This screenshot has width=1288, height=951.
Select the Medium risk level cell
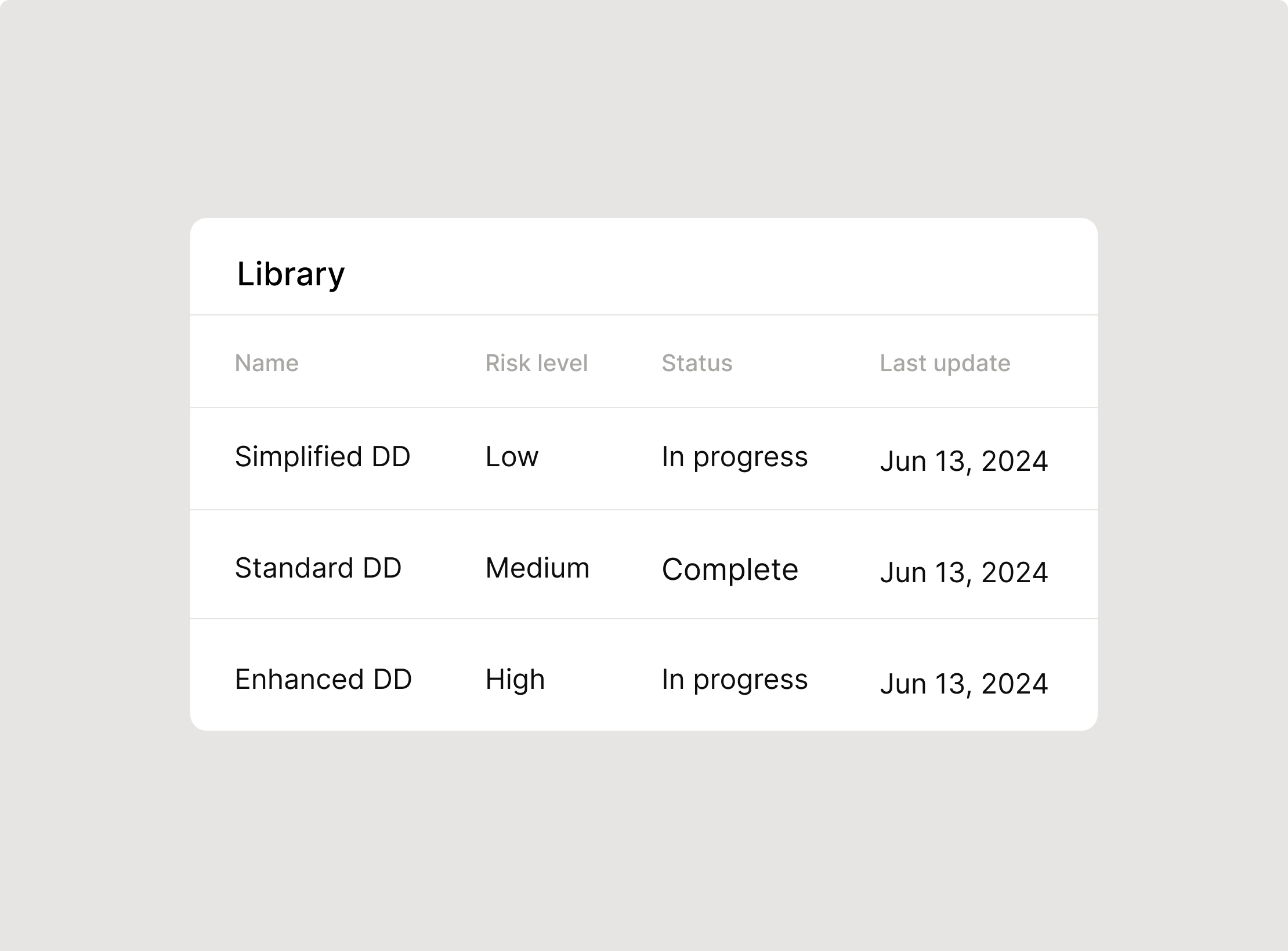(537, 568)
